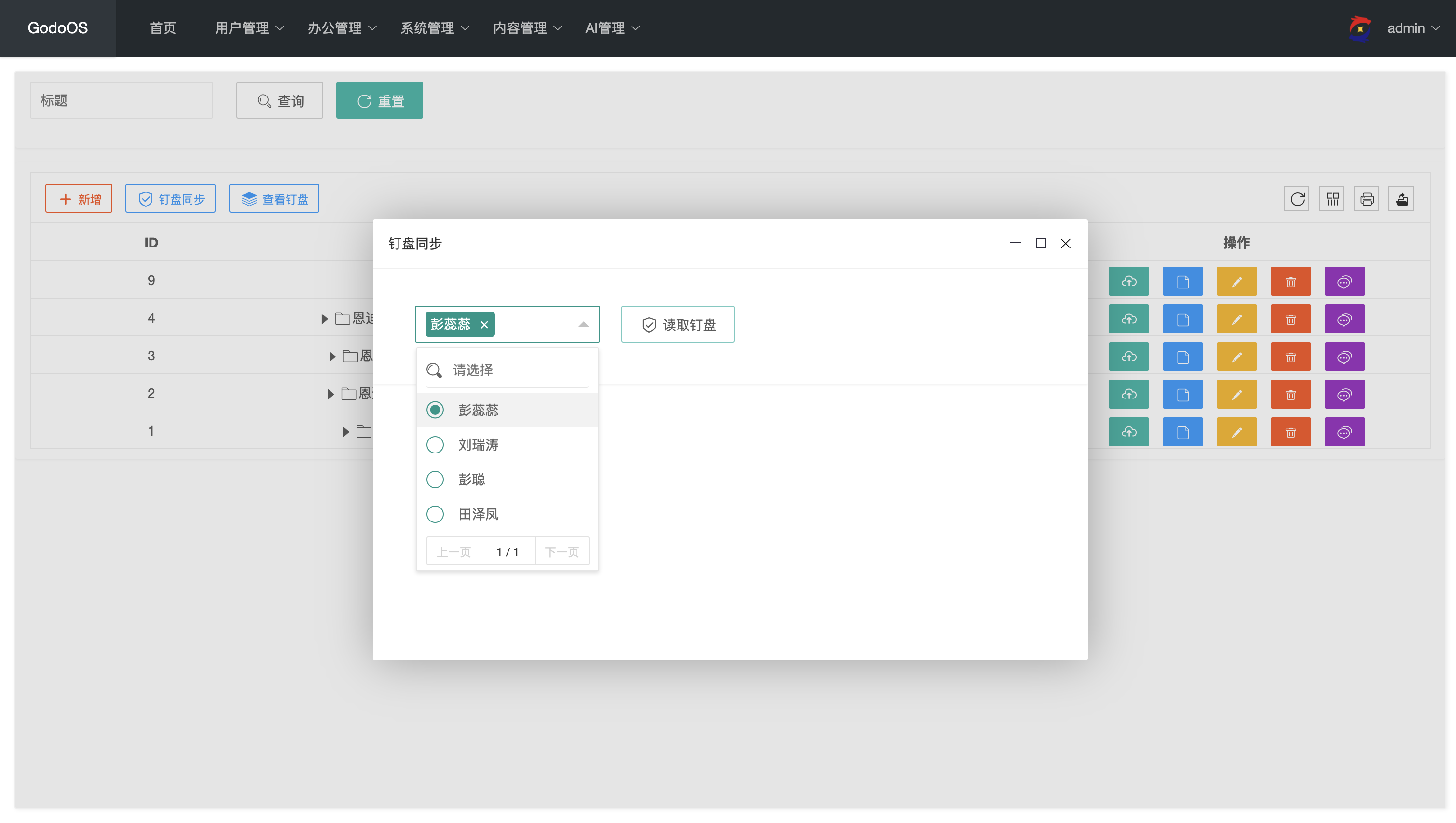Click the 标题 search input field
1456x823 pixels.
pos(121,100)
